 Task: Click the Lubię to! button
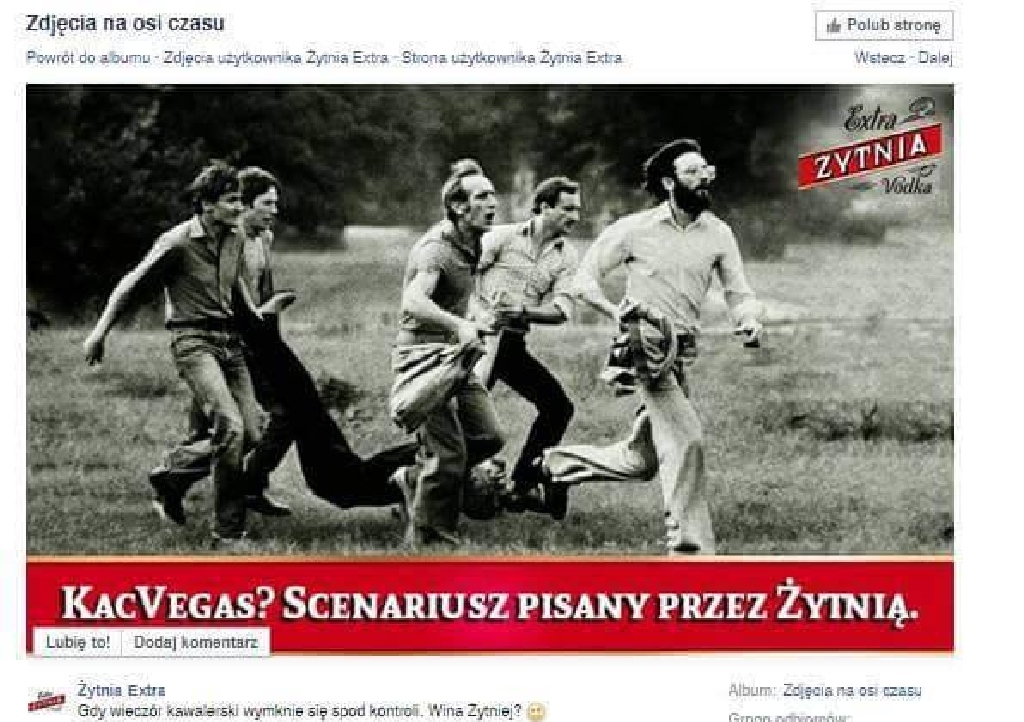[x=78, y=642]
